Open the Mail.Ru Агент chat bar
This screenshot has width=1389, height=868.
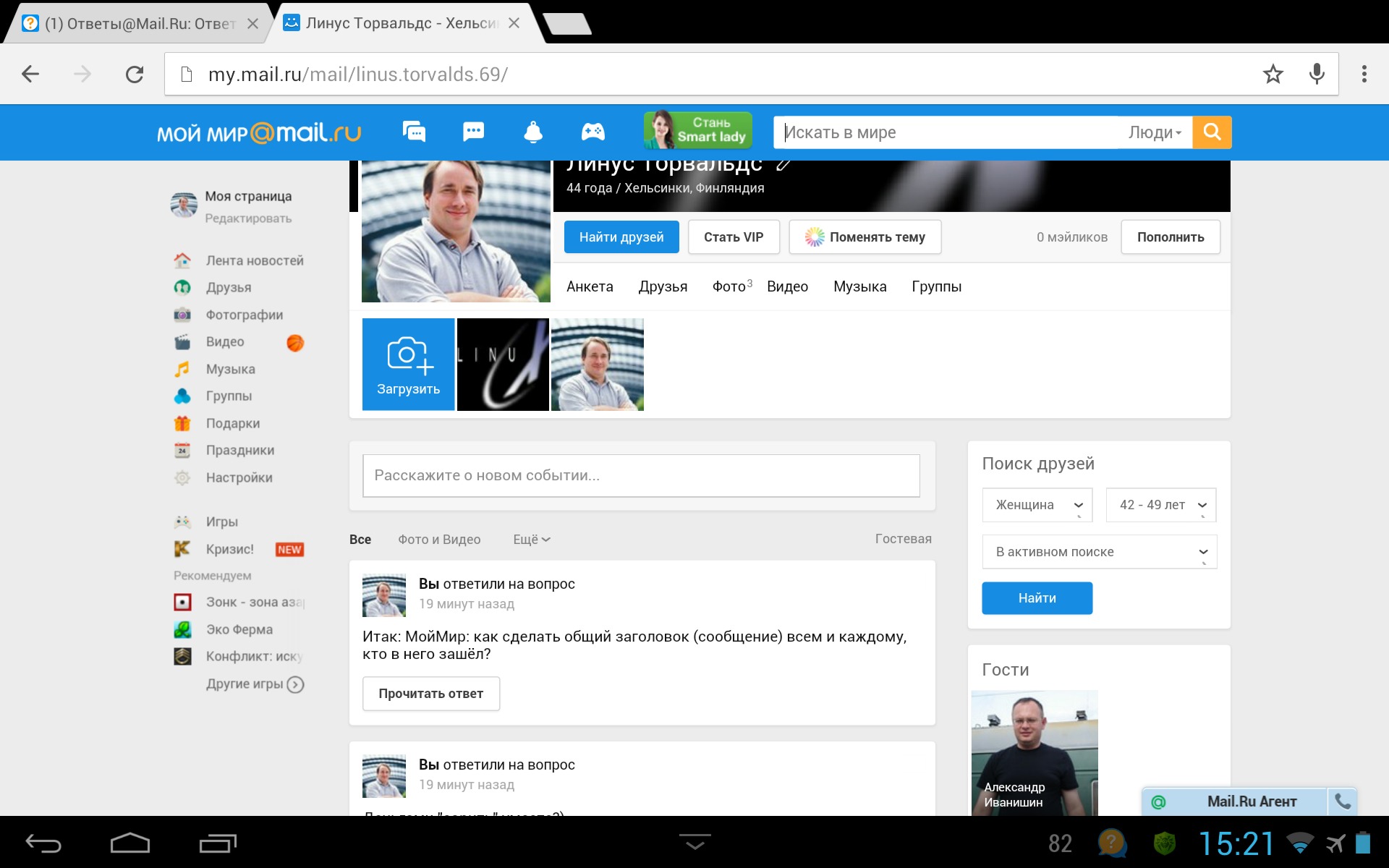pos(1235,801)
